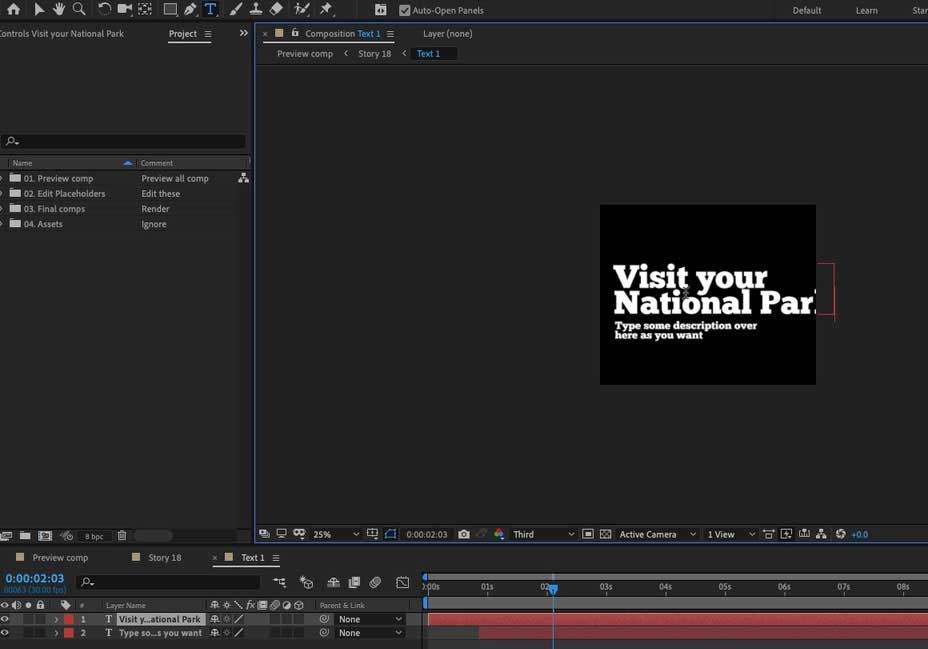Select the Roto Brush tool
The width and height of the screenshot is (928, 649).
click(x=302, y=9)
